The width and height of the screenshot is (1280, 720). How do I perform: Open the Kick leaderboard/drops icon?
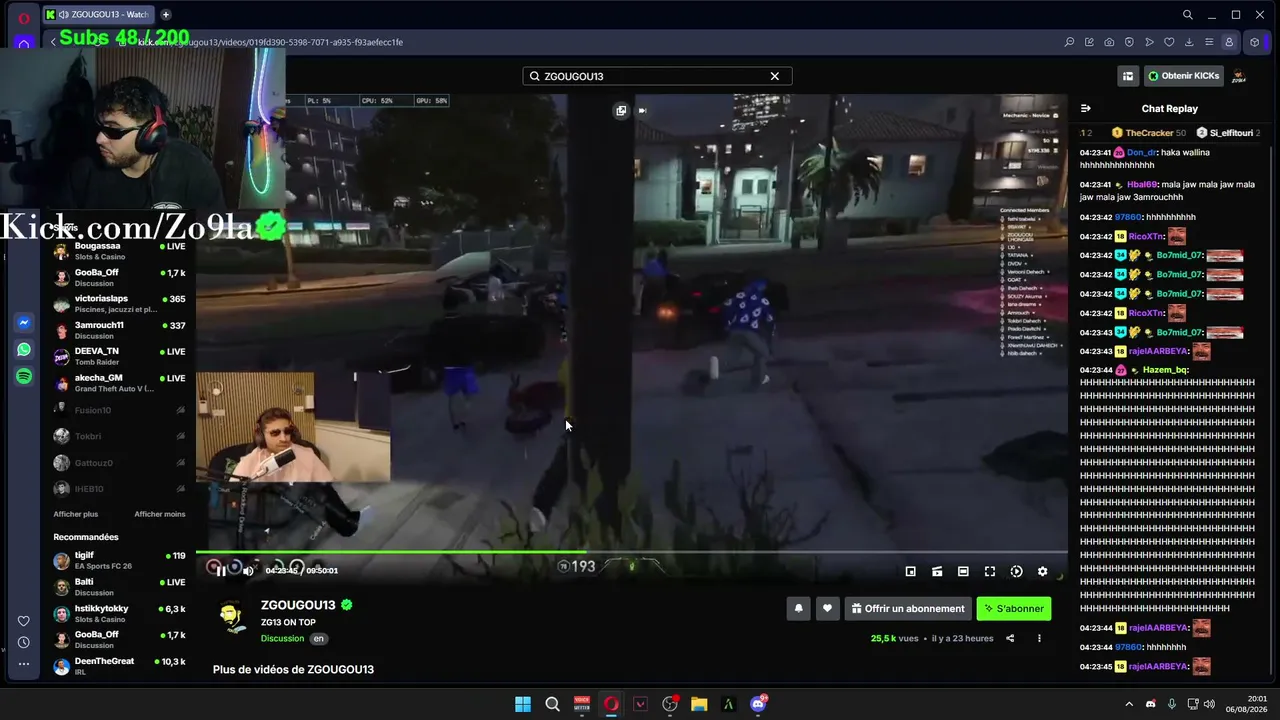(x=1128, y=76)
